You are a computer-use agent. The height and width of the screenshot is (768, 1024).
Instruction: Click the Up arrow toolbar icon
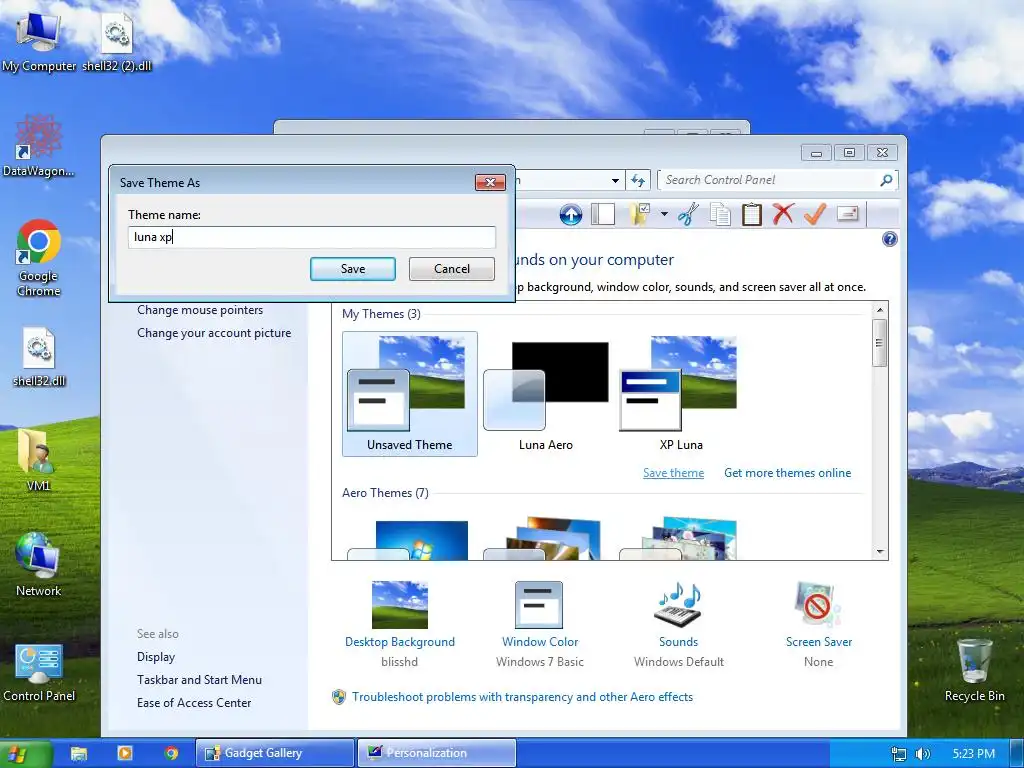(571, 214)
